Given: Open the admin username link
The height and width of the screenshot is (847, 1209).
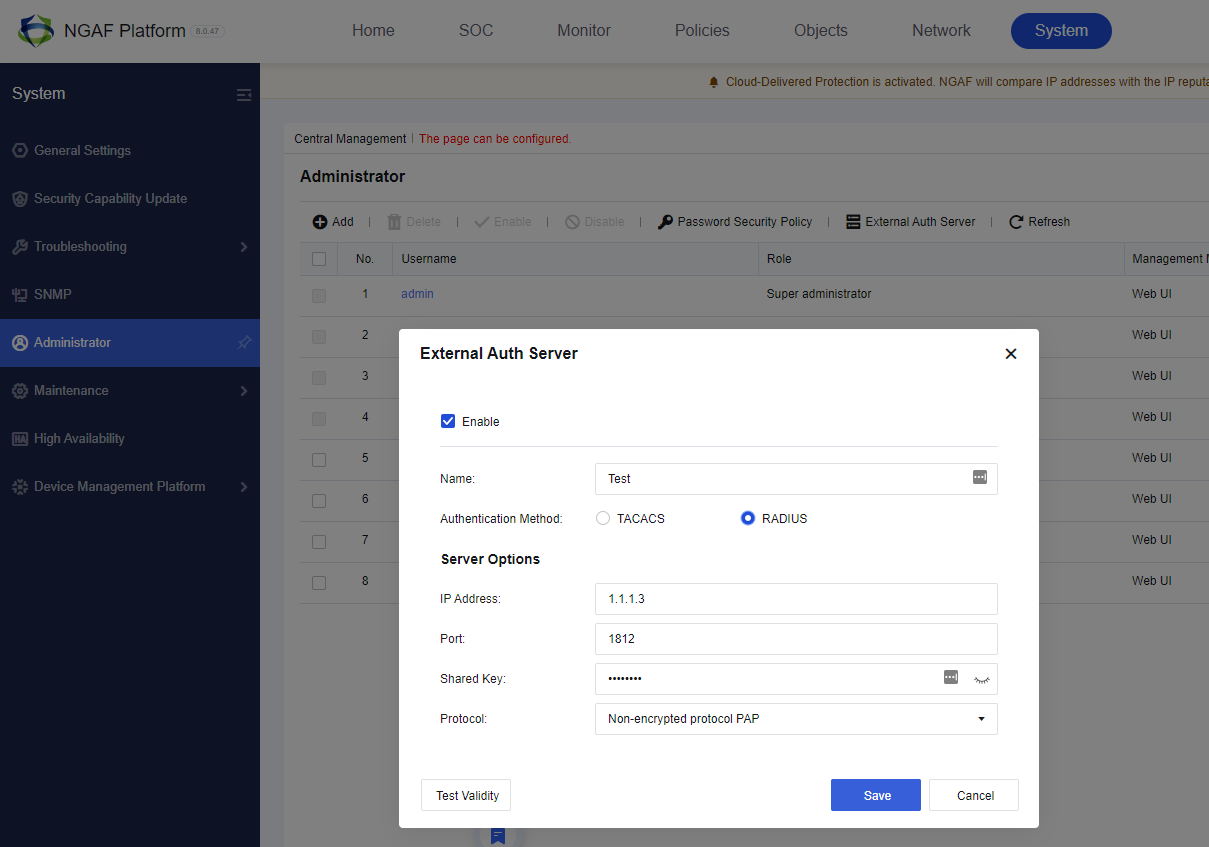Looking at the screenshot, I should pyautogui.click(x=417, y=294).
